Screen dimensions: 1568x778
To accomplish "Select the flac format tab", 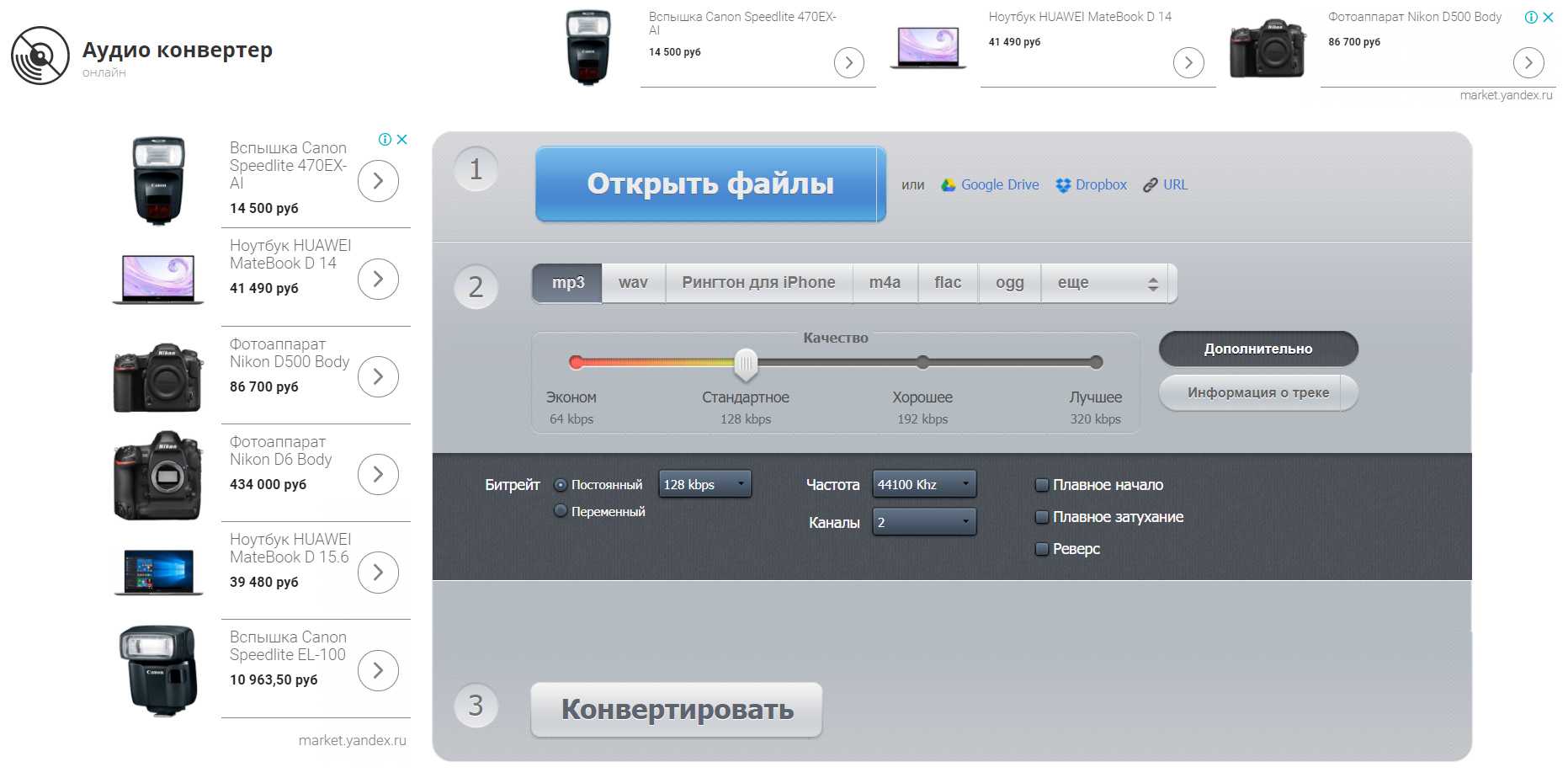I will click(x=948, y=283).
